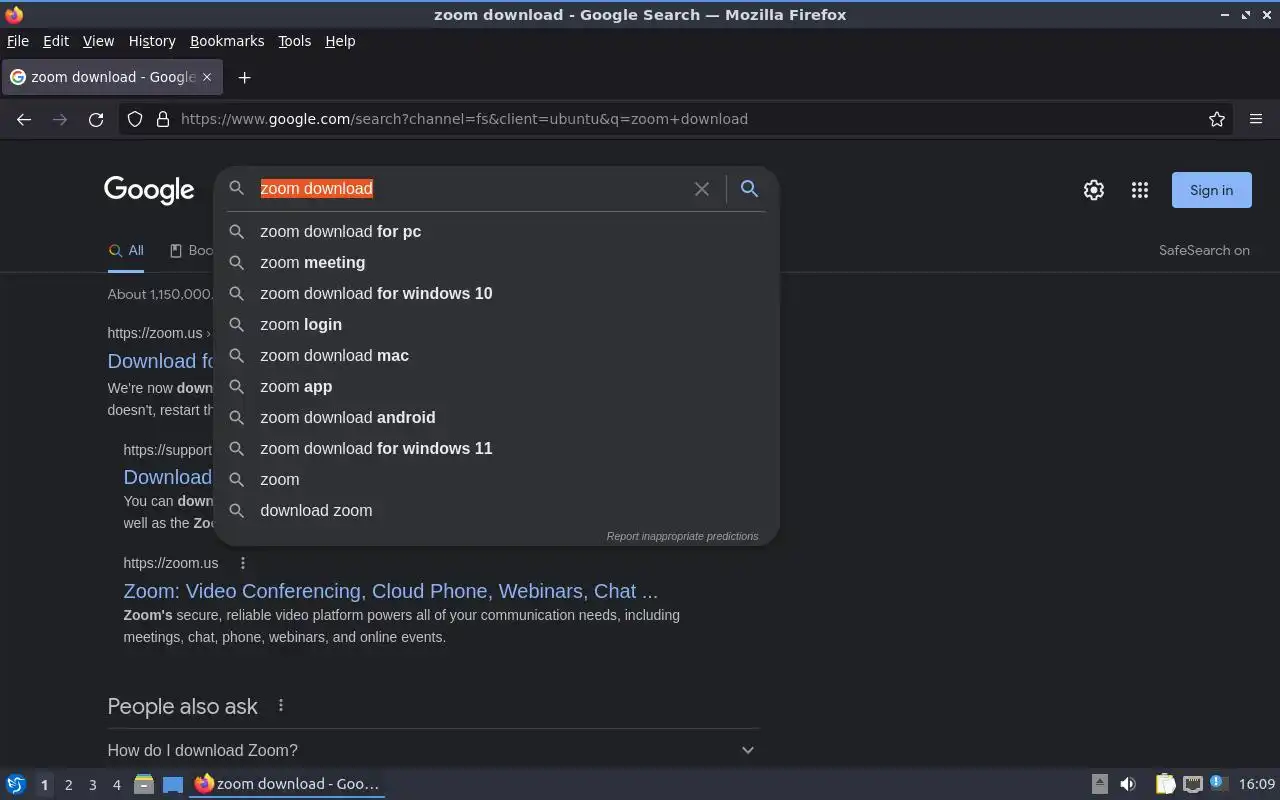This screenshot has width=1280, height=800.
Task: Open Zoom: Video Conferencing result link
Action: [x=391, y=591]
